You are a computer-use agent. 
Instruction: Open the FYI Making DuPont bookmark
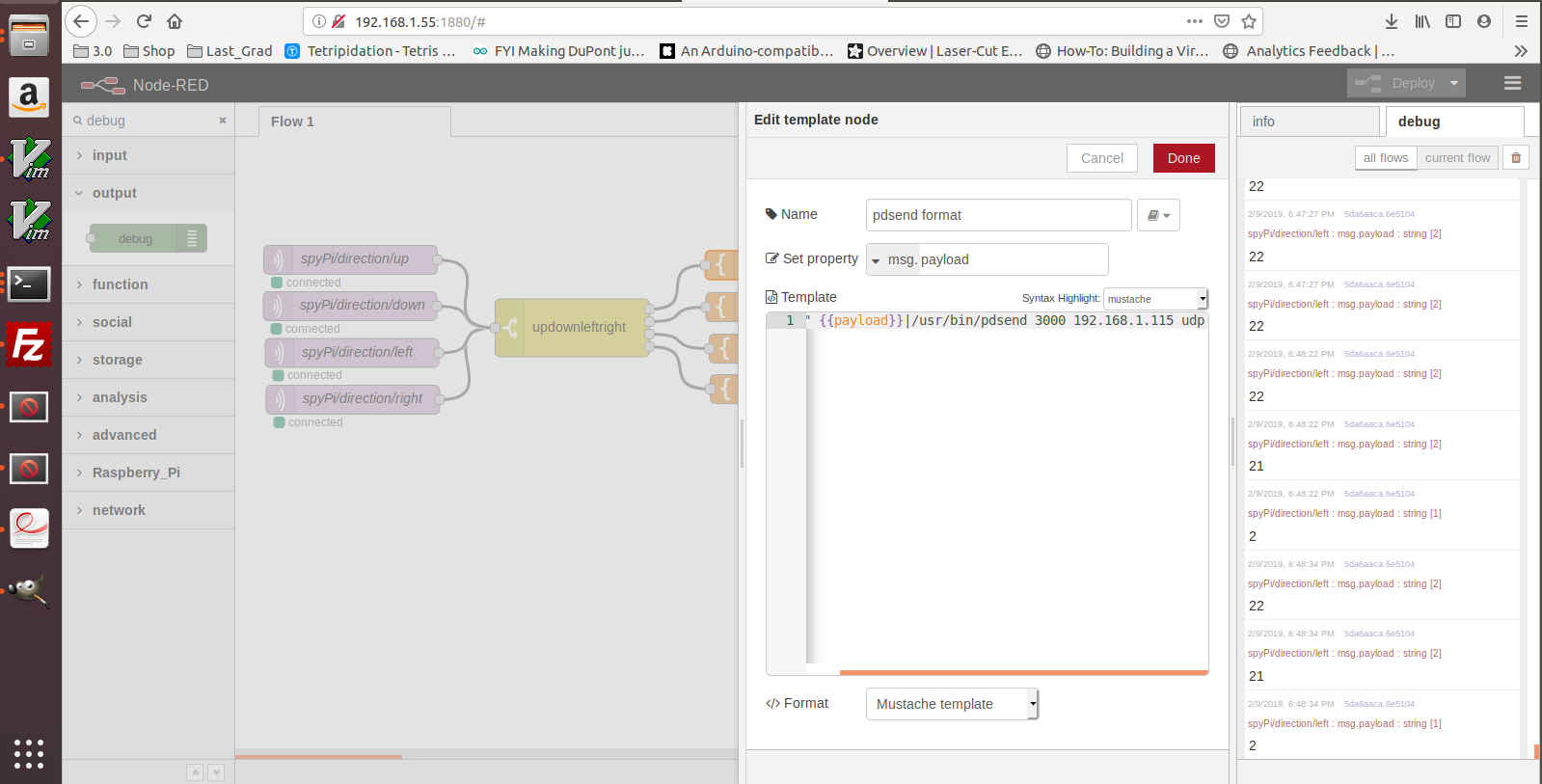tap(558, 51)
